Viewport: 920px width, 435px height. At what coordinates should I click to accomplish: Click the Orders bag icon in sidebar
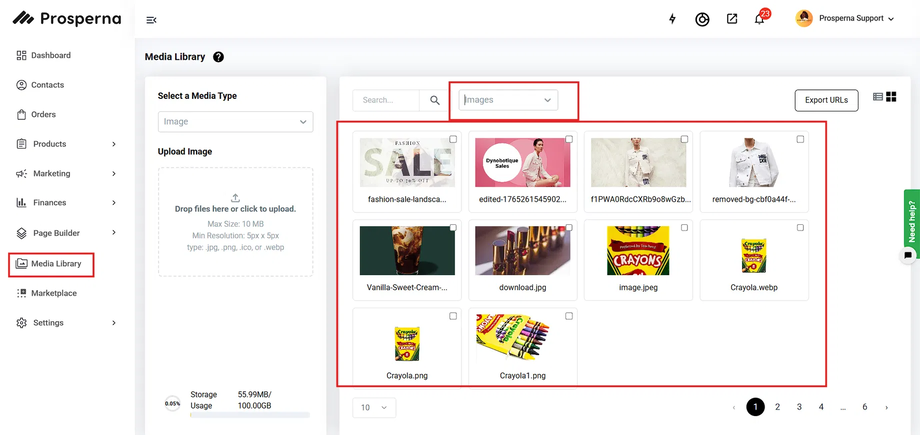pos(22,114)
